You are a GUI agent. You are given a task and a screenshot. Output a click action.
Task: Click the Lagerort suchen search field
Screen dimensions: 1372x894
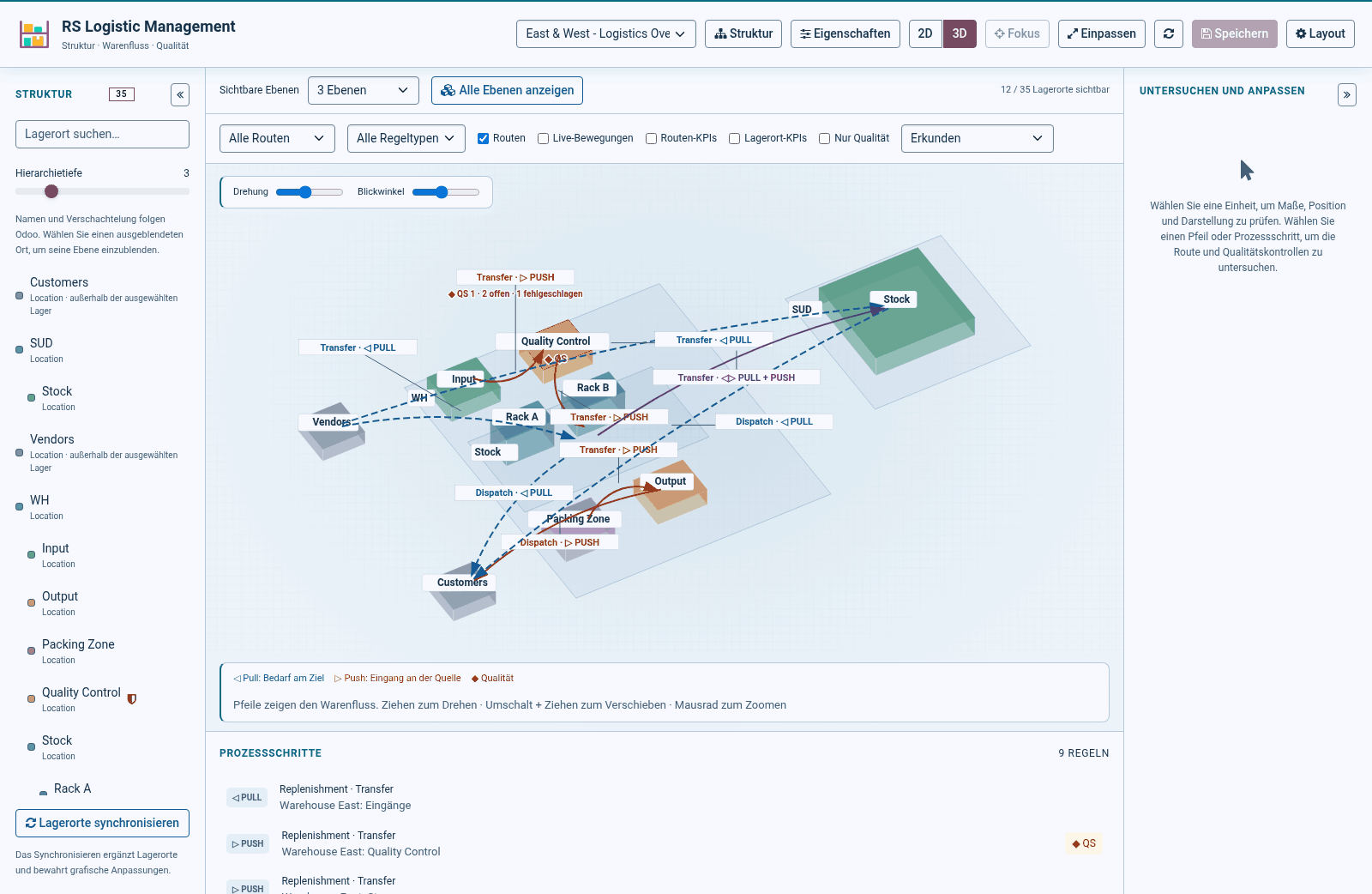102,134
